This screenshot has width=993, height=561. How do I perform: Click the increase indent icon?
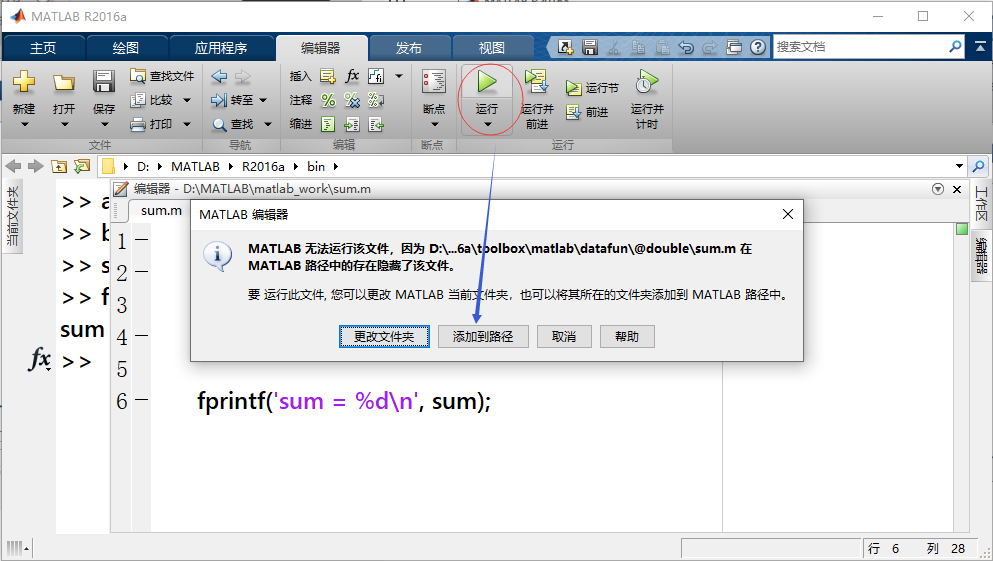(352, 124)
